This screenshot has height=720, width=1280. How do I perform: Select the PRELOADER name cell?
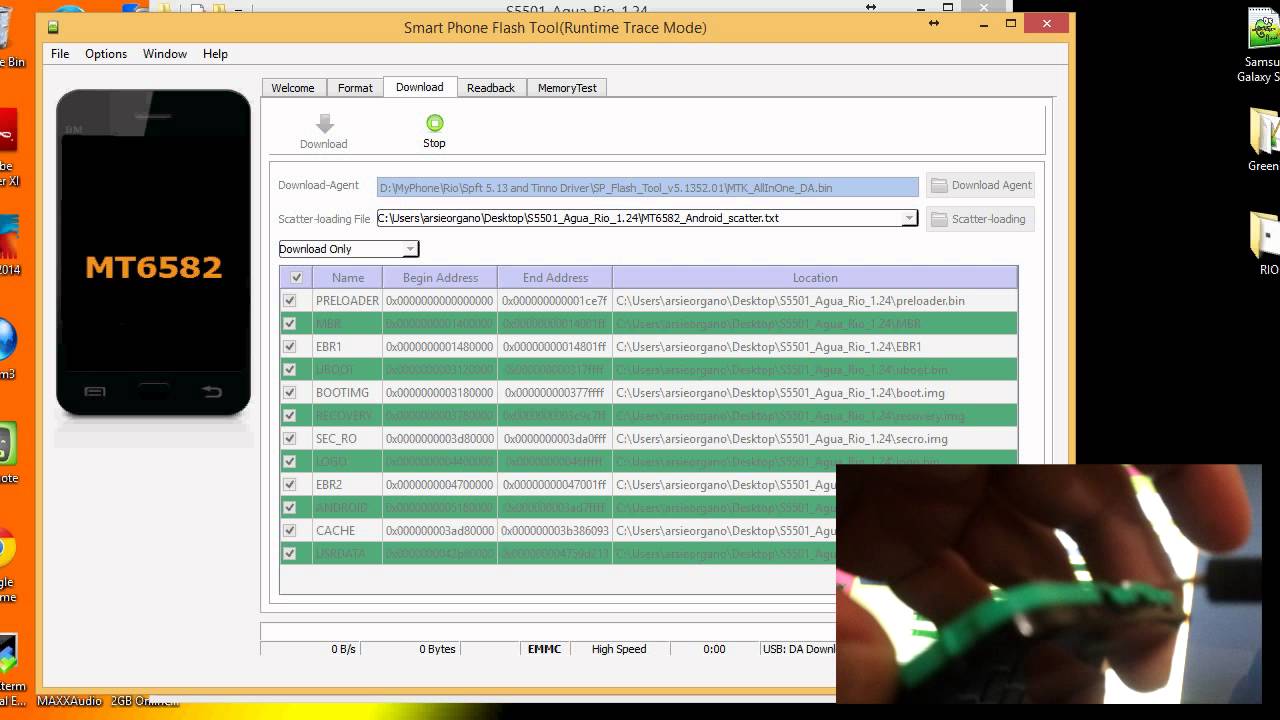(x=347, y=300)
